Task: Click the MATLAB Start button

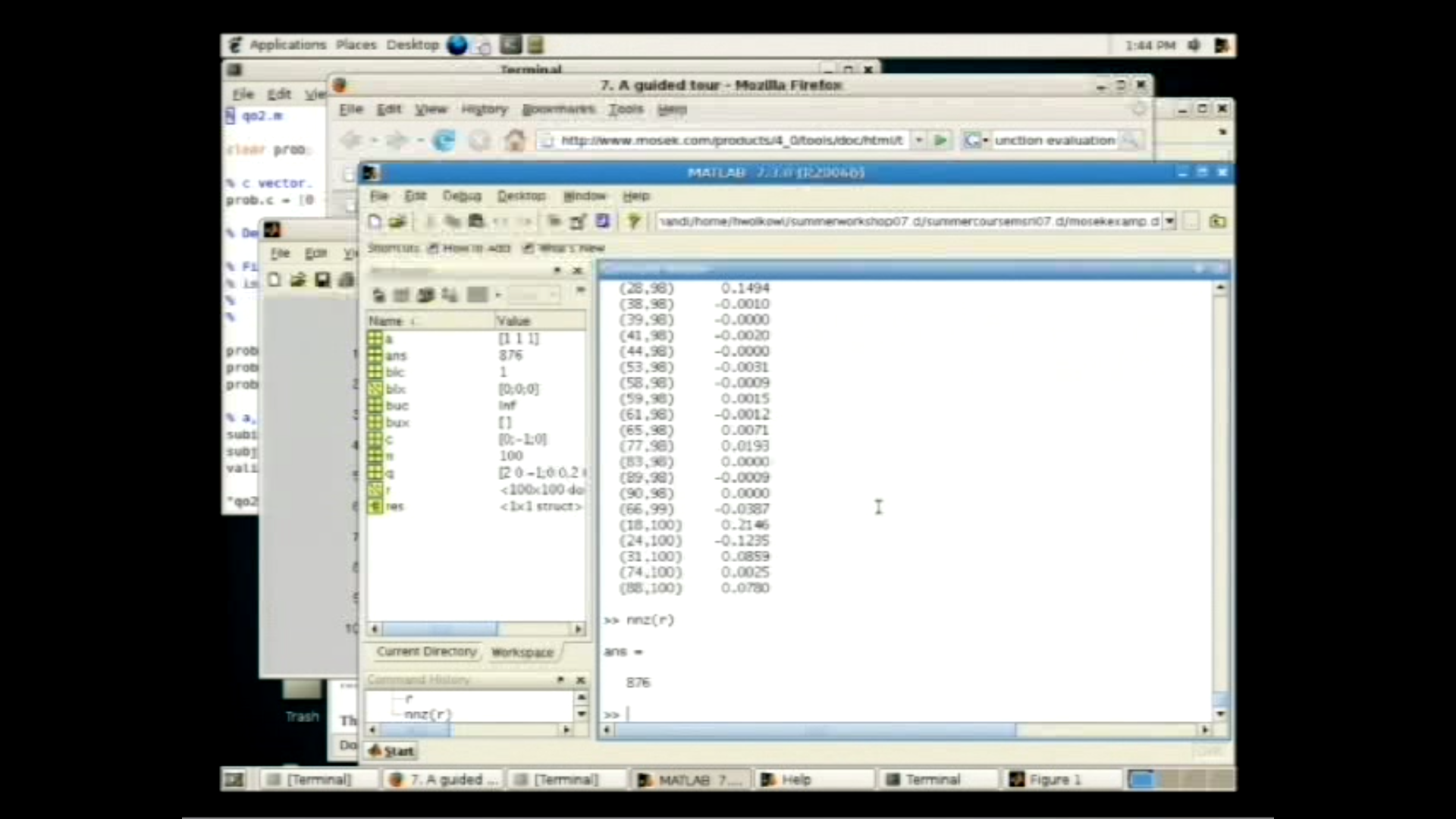Action: pos(391,751)
